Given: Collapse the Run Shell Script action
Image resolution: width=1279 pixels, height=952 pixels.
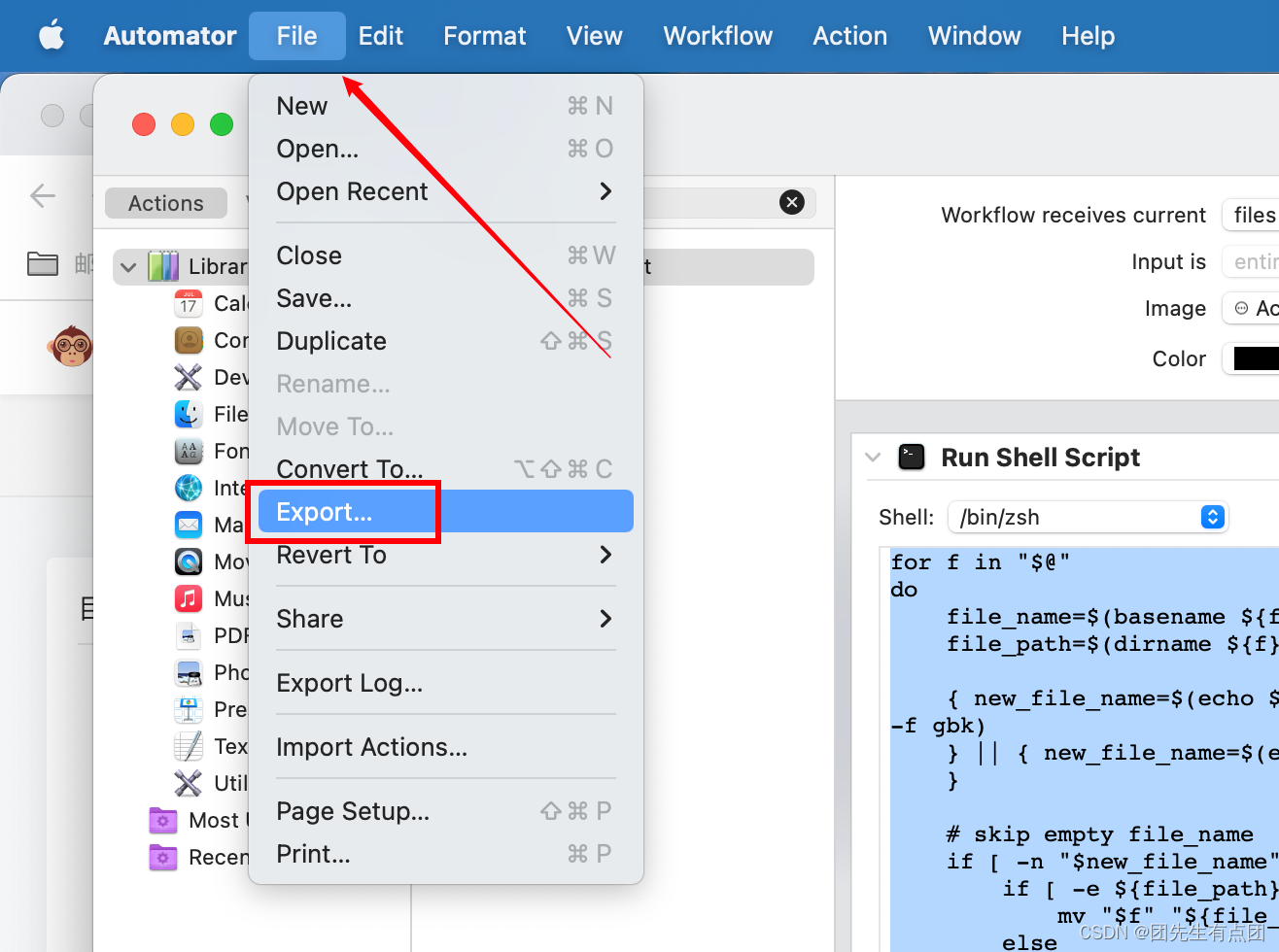Looking at the screenshot, I should pos(873,457).
